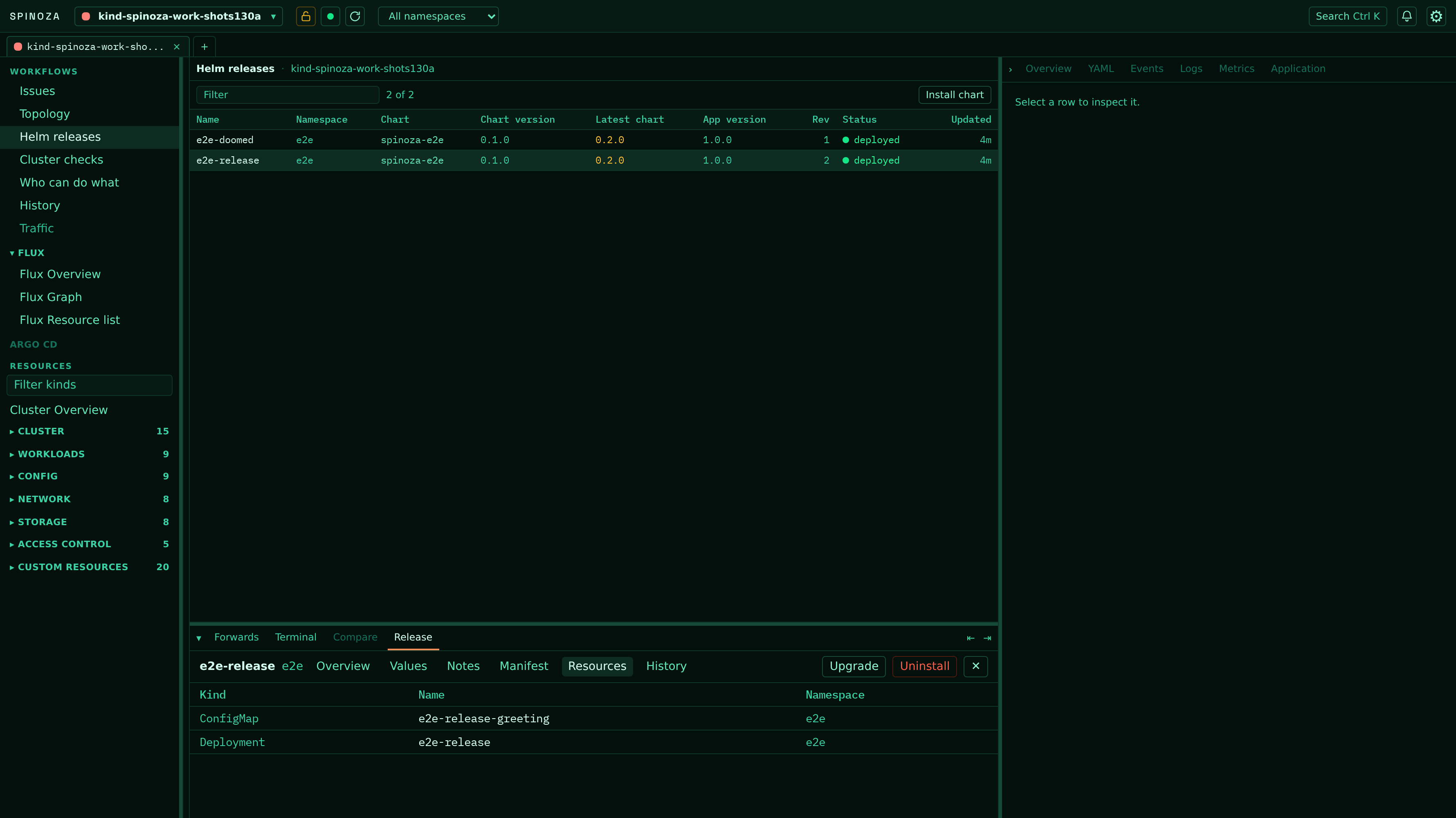Expand the CONFIG resource group
Viewport: 1456px width, 818px height.
(x=89, y=476)
